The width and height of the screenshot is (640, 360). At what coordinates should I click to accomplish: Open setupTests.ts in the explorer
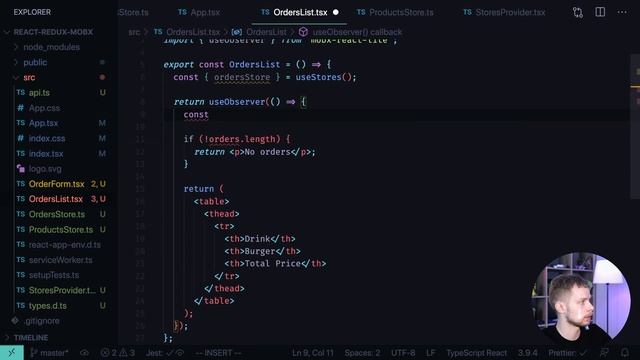[54, 275]
